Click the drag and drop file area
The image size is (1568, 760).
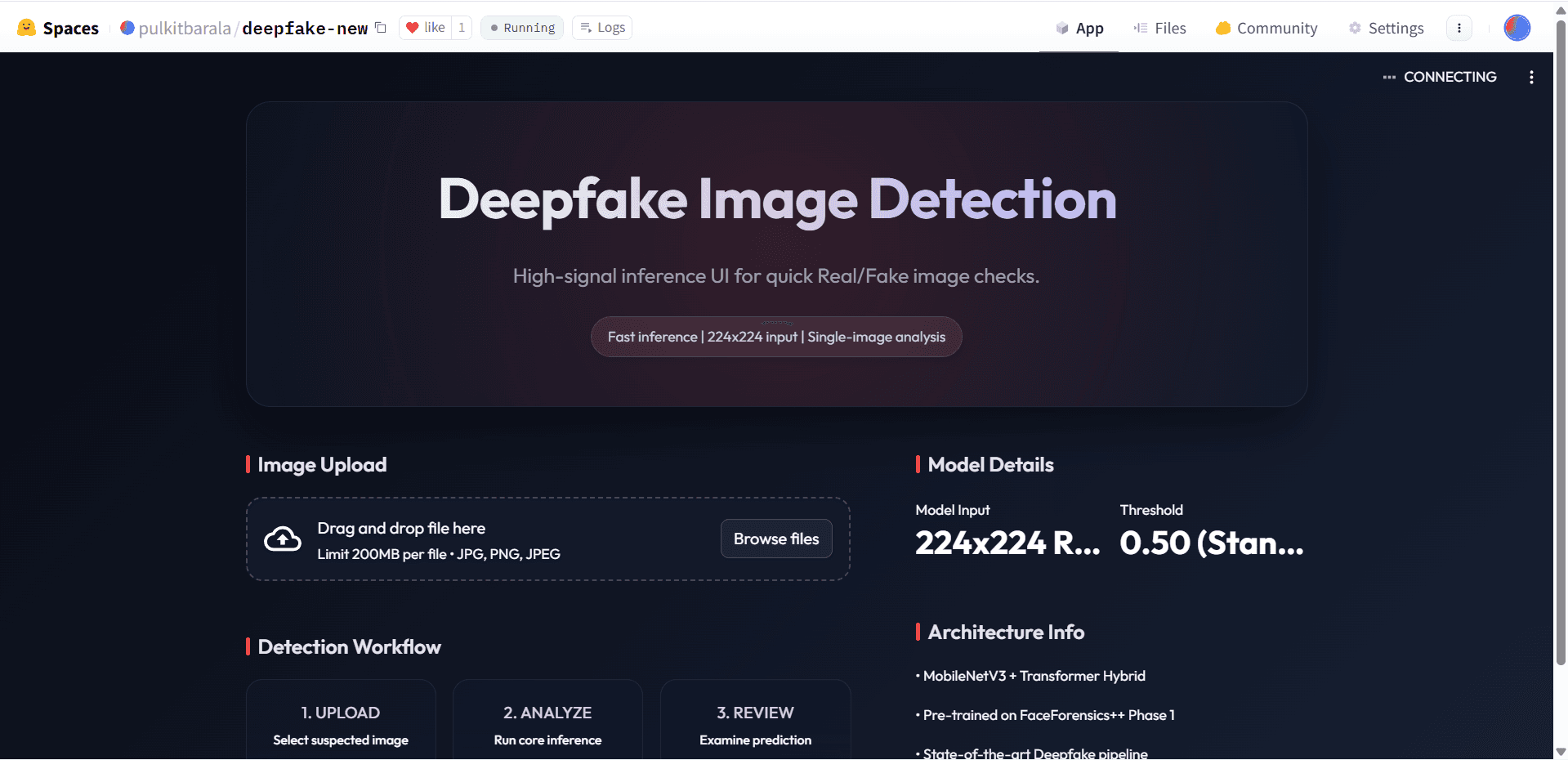pos(548,539)
